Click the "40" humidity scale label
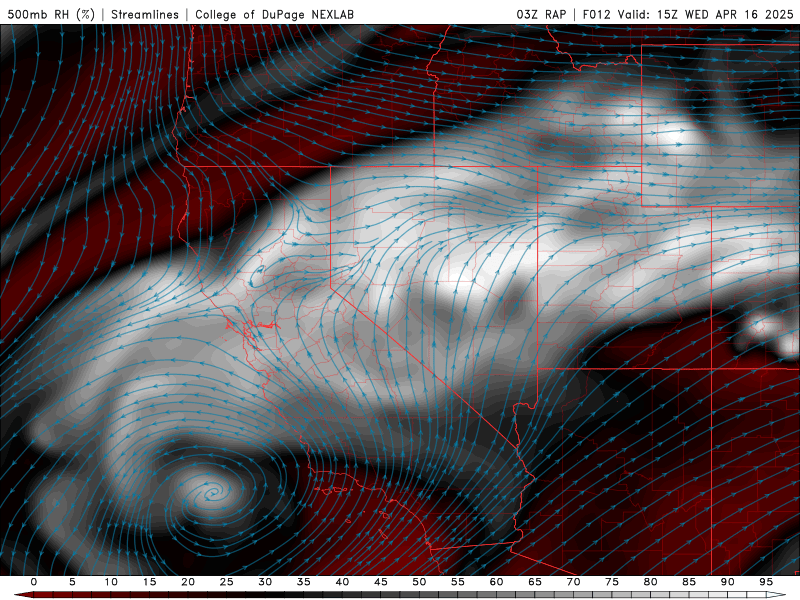800x600 pixels. (x=342, y=582)
